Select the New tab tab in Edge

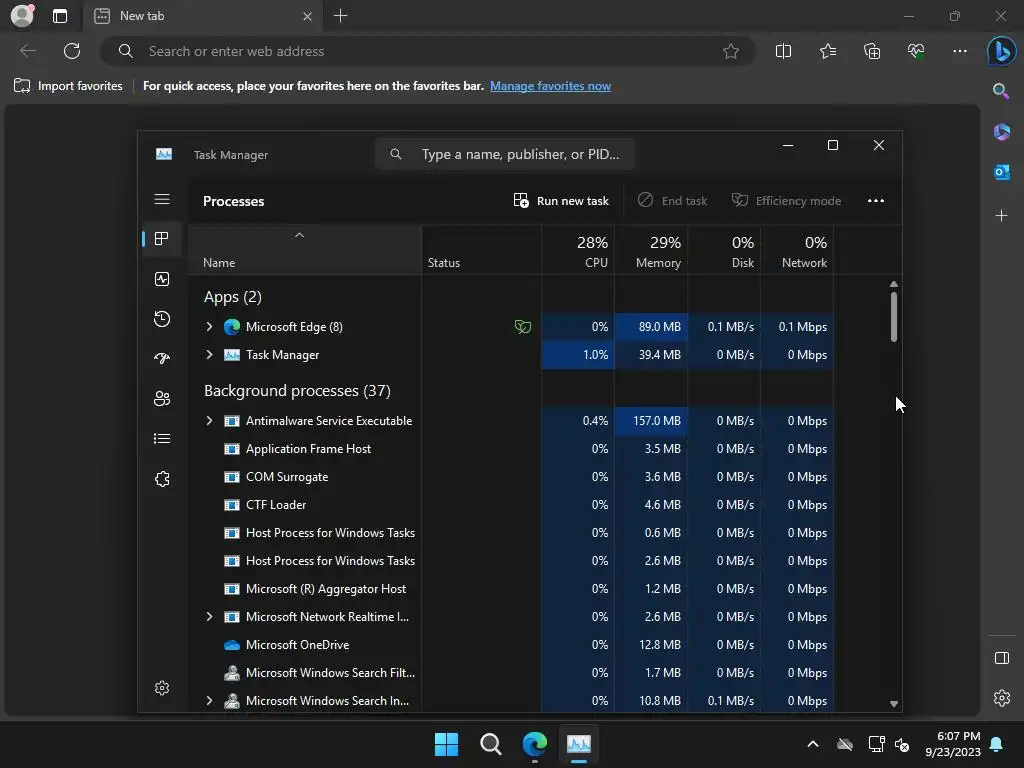pyautogui.click(x=202, y=16)
